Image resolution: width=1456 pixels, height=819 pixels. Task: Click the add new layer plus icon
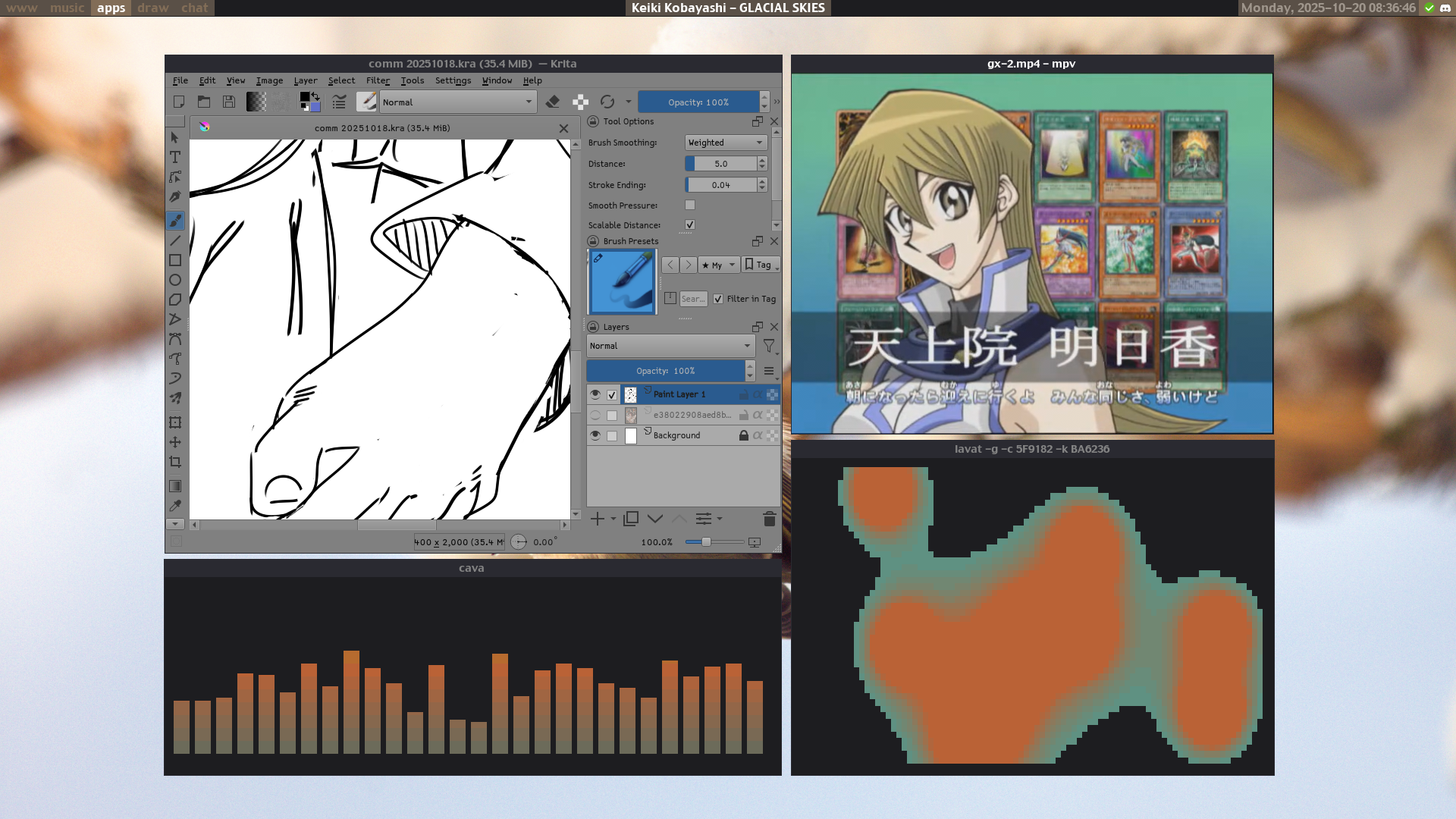(598, 519)
